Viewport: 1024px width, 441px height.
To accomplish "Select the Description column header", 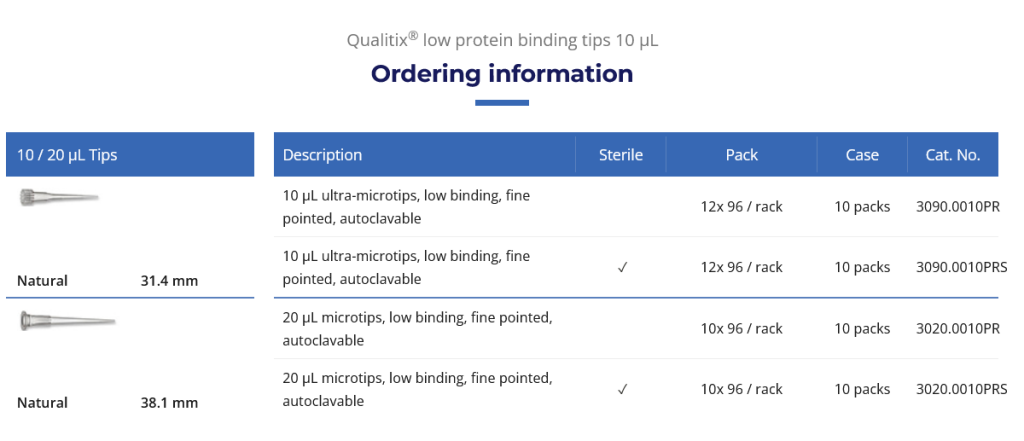I will [323, 155].
